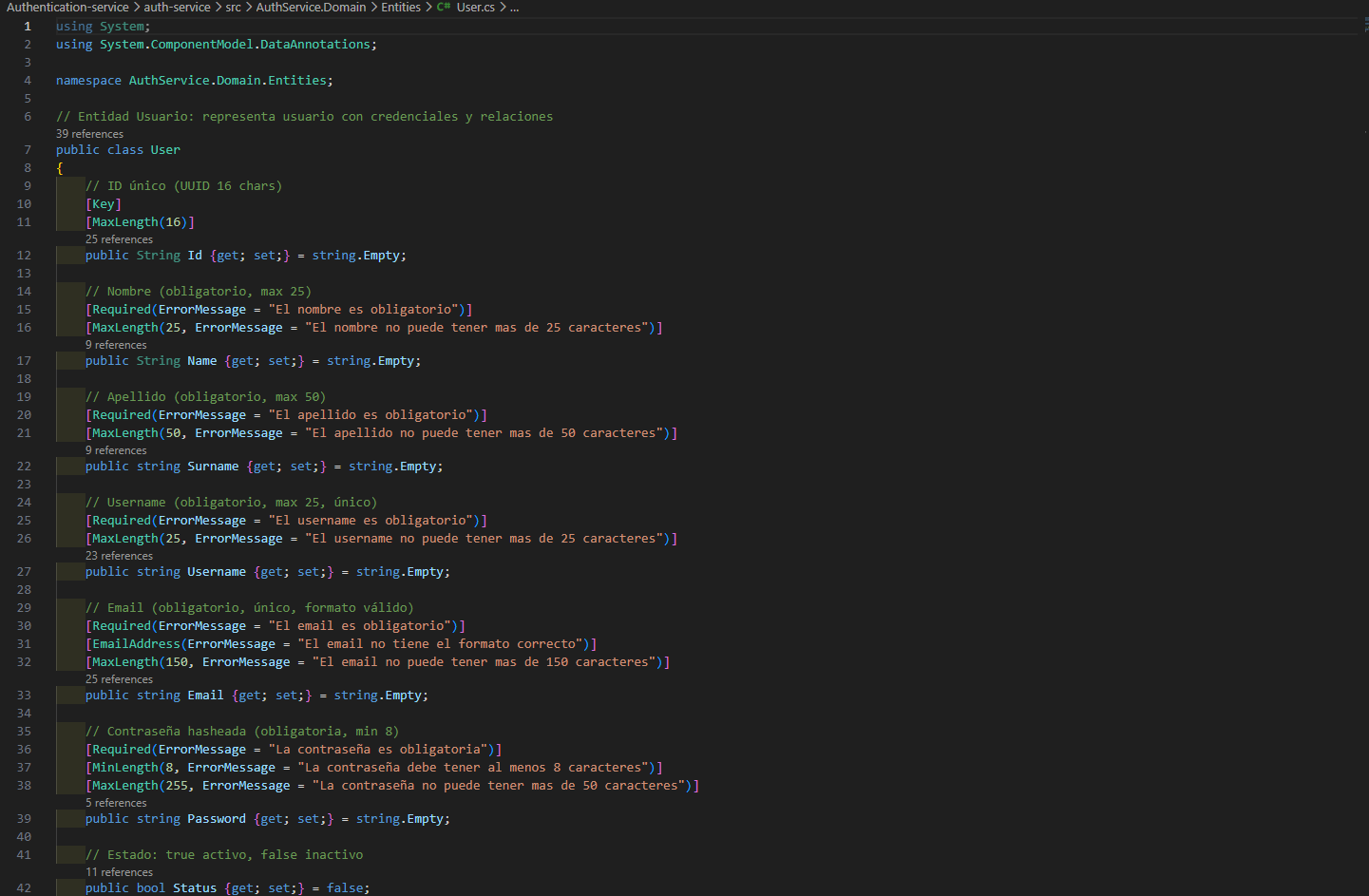Open 11 references for the Status property

pos(119,872)
